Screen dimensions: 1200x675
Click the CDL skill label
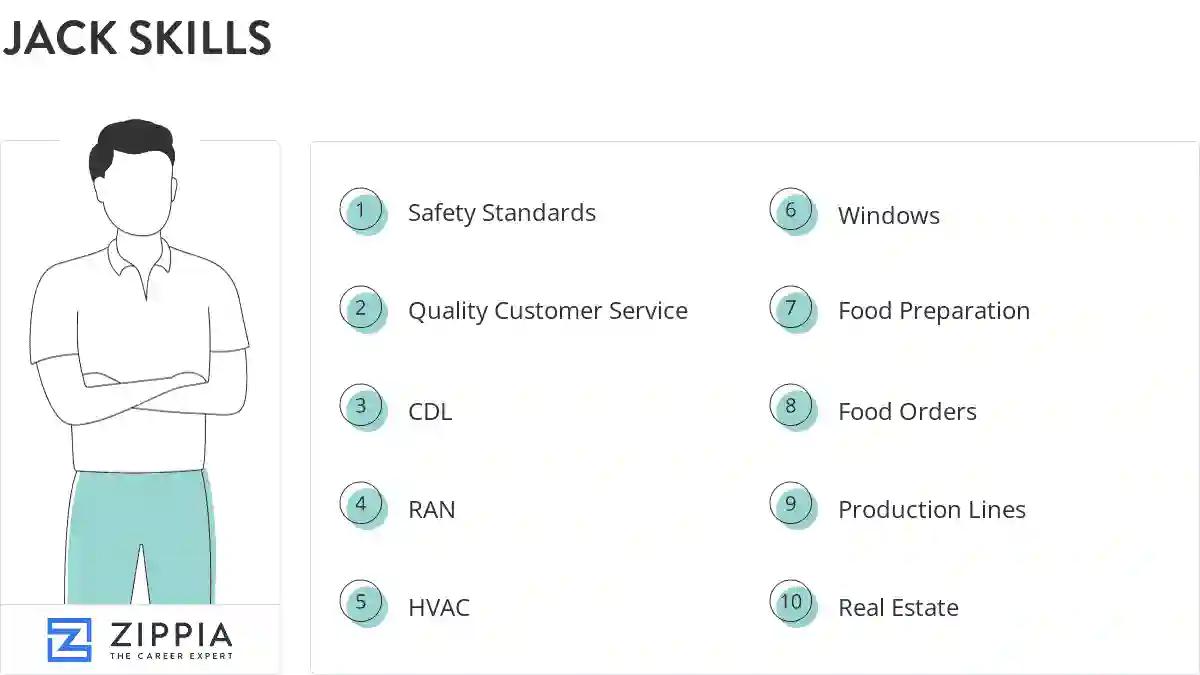tap(430, 411)
